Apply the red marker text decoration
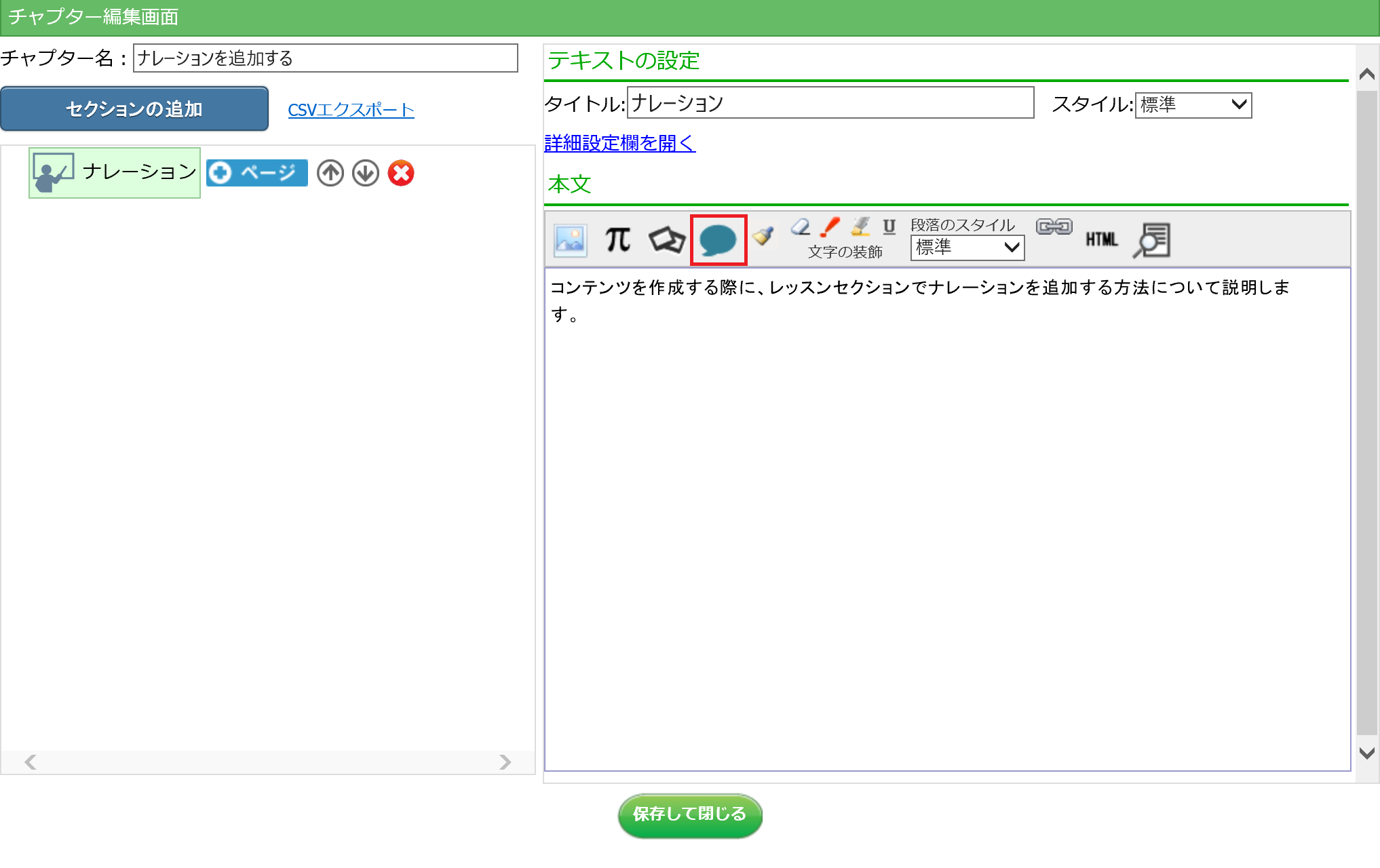 [830, 227]
